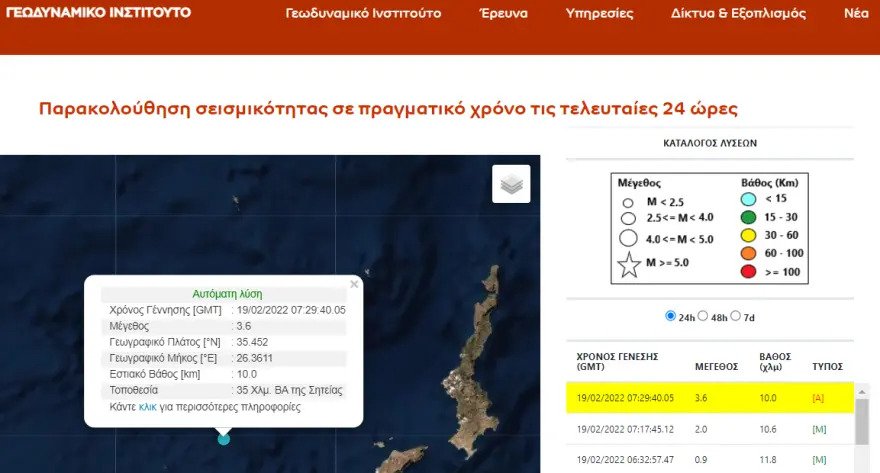
Task: Select the highlighted 07:29:40.05 earthquake row
Action: pyautogui.click(x=710, y=398)
